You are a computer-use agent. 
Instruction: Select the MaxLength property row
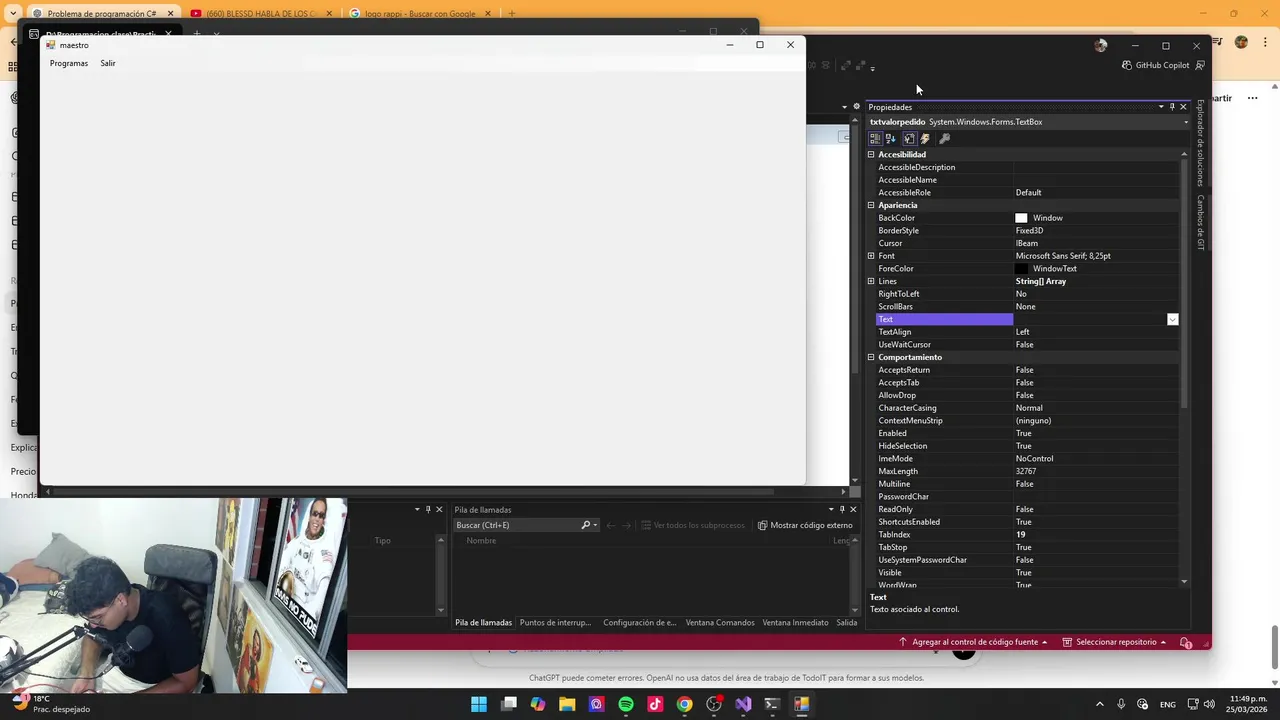click(1027, 471)
